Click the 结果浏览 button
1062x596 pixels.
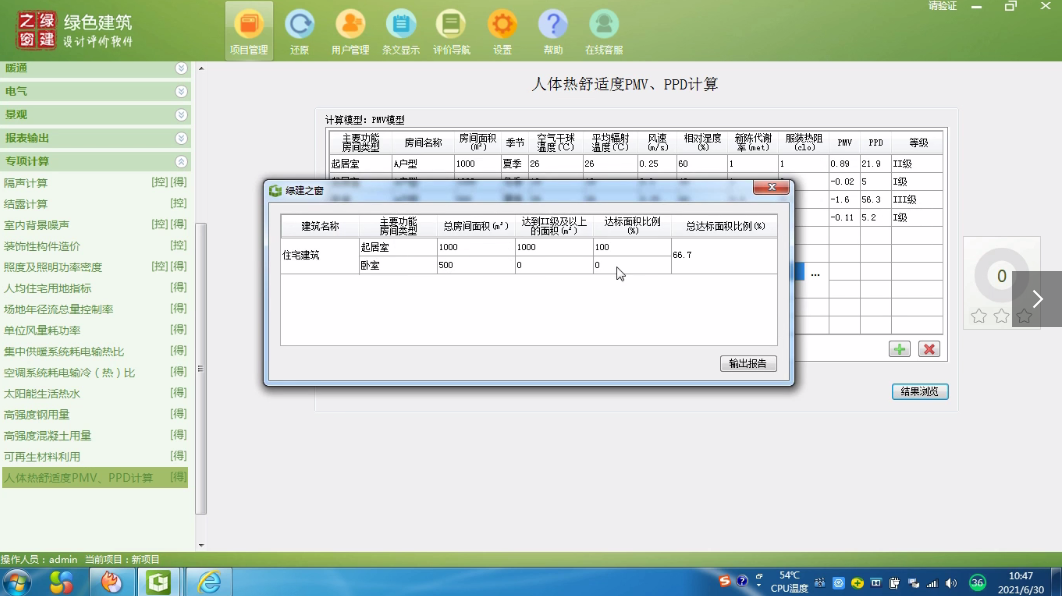(920, 391)
